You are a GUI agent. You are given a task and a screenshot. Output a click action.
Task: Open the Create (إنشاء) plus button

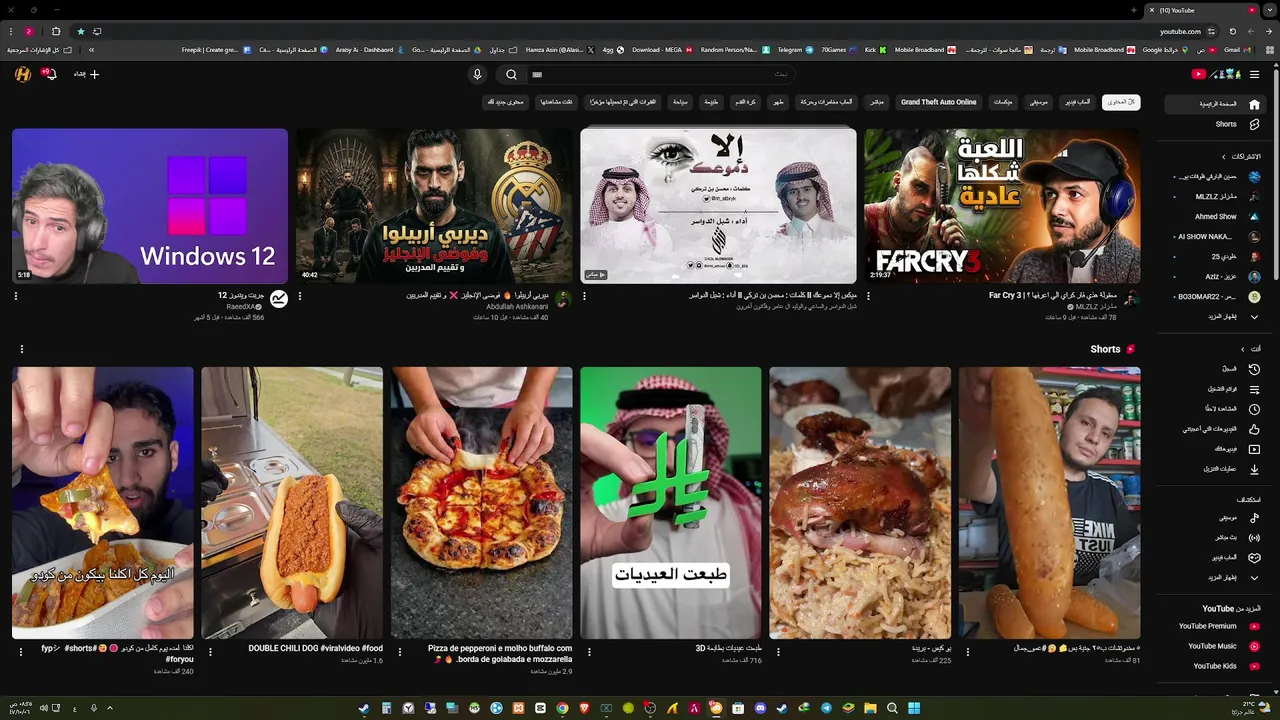(x=87, y=74)
